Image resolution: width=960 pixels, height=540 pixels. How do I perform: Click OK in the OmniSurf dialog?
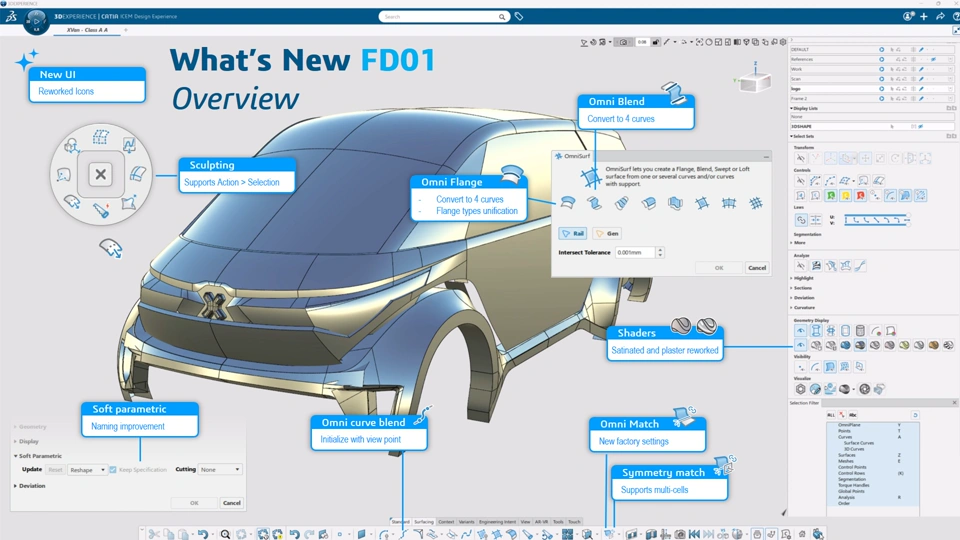719,268
